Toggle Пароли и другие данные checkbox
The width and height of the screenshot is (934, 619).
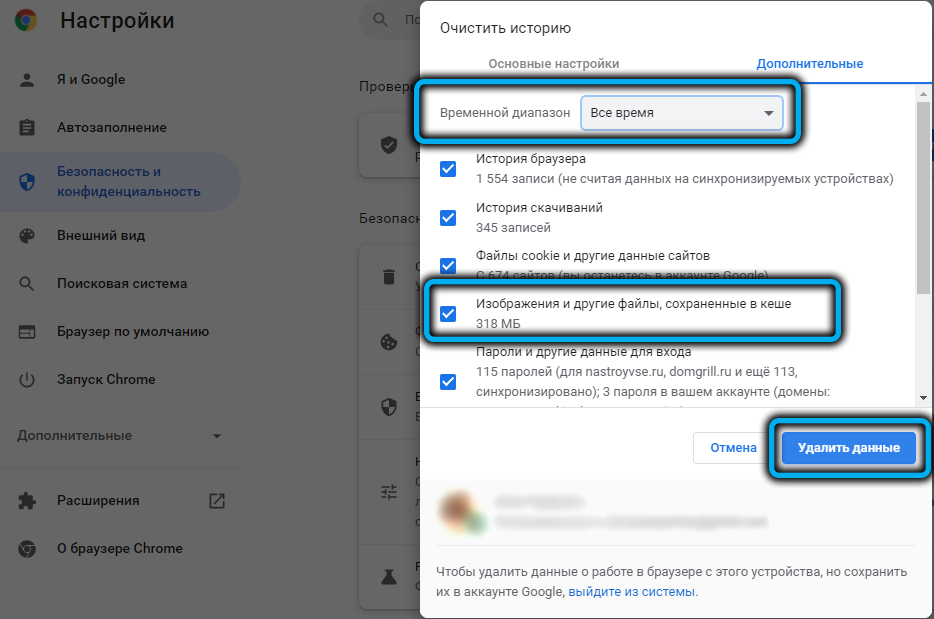(x=448, y=382)
